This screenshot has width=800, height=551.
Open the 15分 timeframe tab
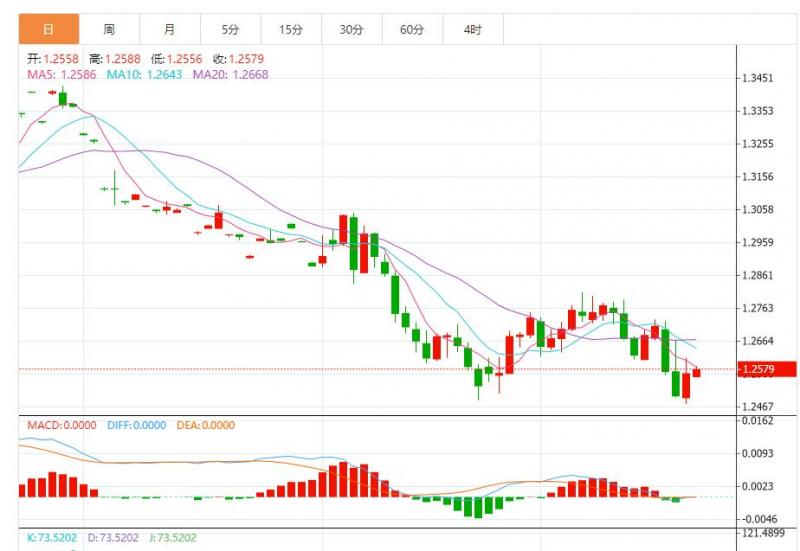(x=291, y=29)
